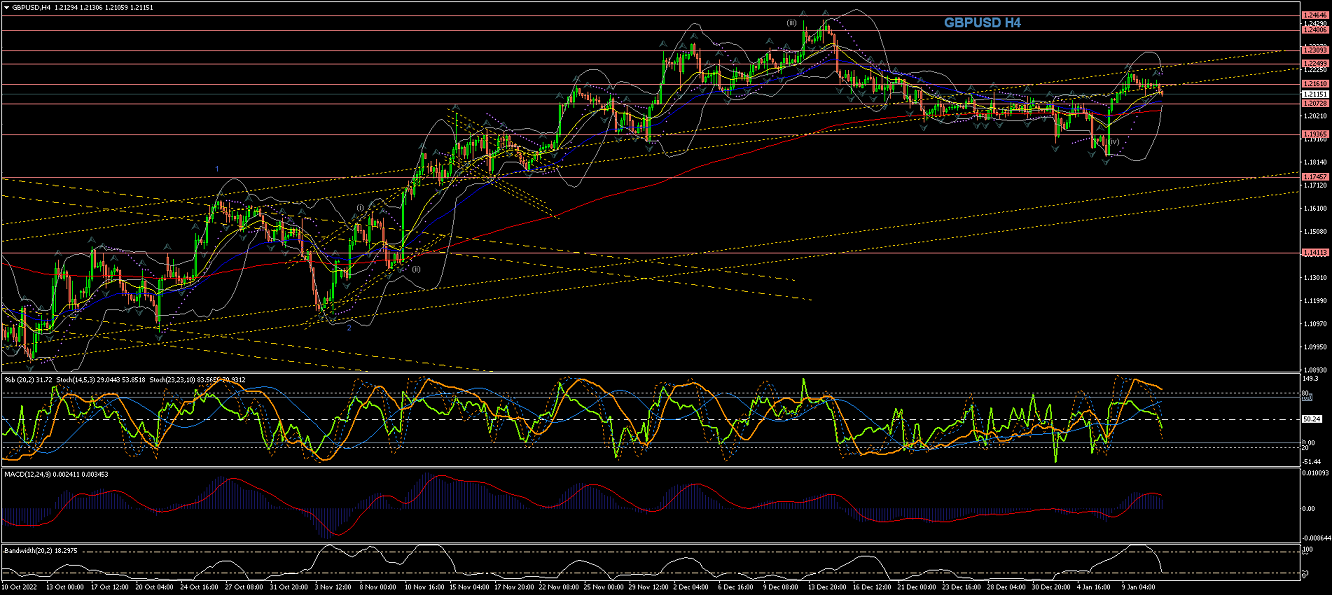Click the 1.19365 support price tag

click(1314, 133)
